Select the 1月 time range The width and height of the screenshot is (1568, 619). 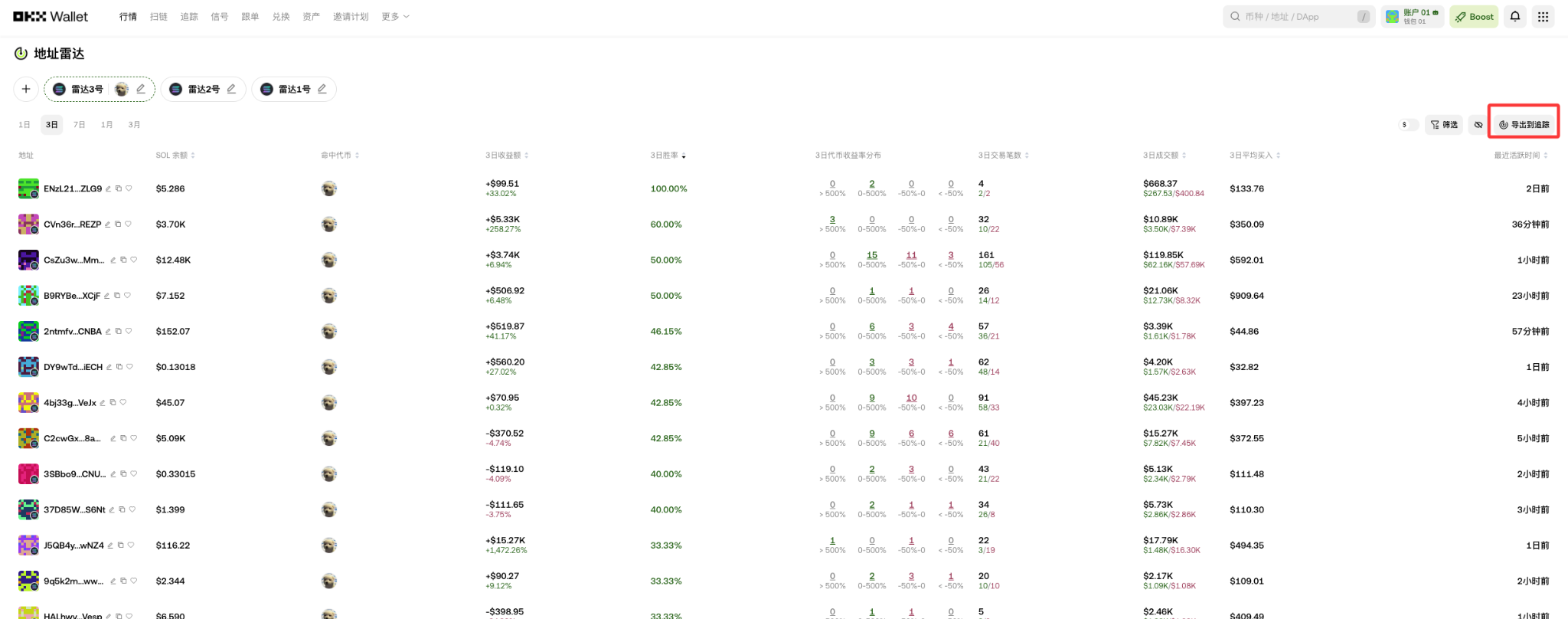point(107,124)
